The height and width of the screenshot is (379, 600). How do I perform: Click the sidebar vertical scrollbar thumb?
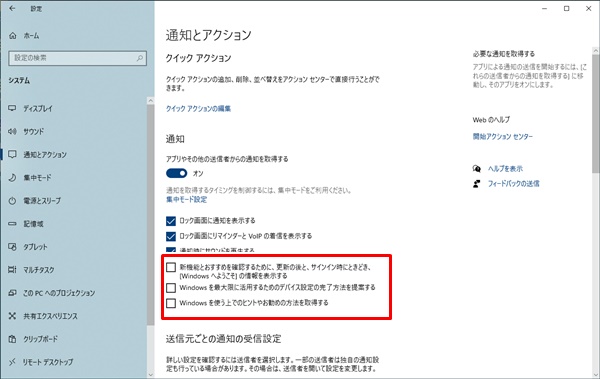150,214
